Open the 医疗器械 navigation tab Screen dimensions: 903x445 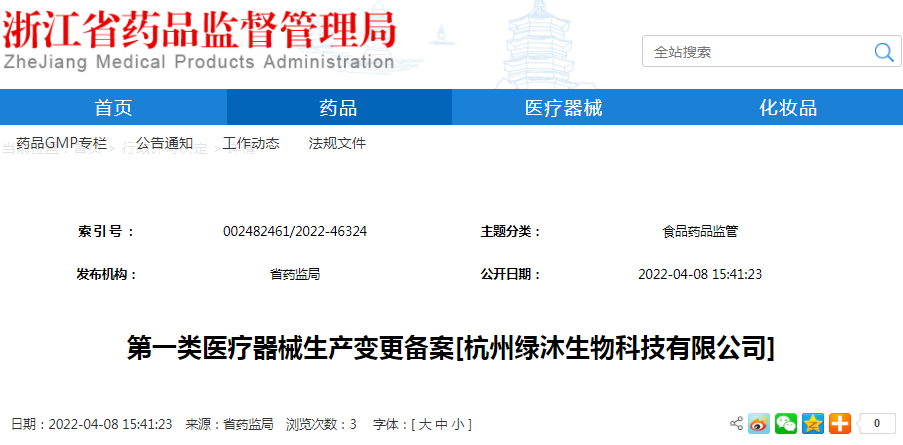[563, 107]
